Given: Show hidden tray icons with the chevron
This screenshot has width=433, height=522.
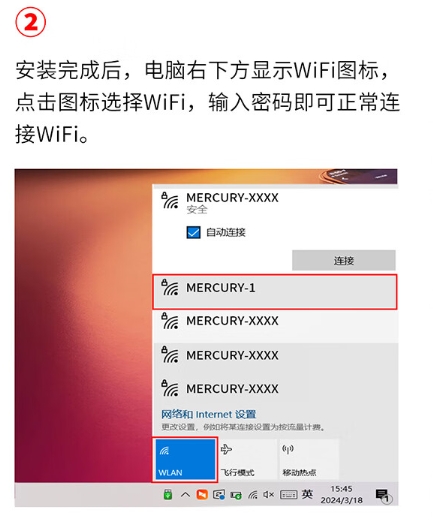Looking at the screenshot, I should [x=185, y=495].
